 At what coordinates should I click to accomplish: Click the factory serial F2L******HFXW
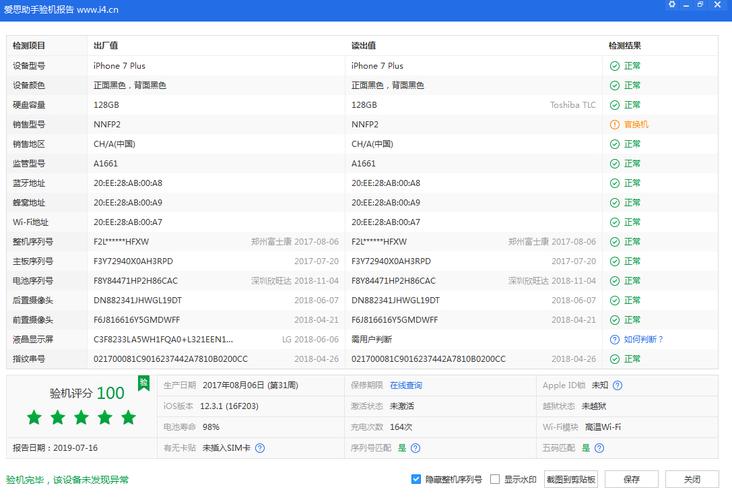pos(121,242)
